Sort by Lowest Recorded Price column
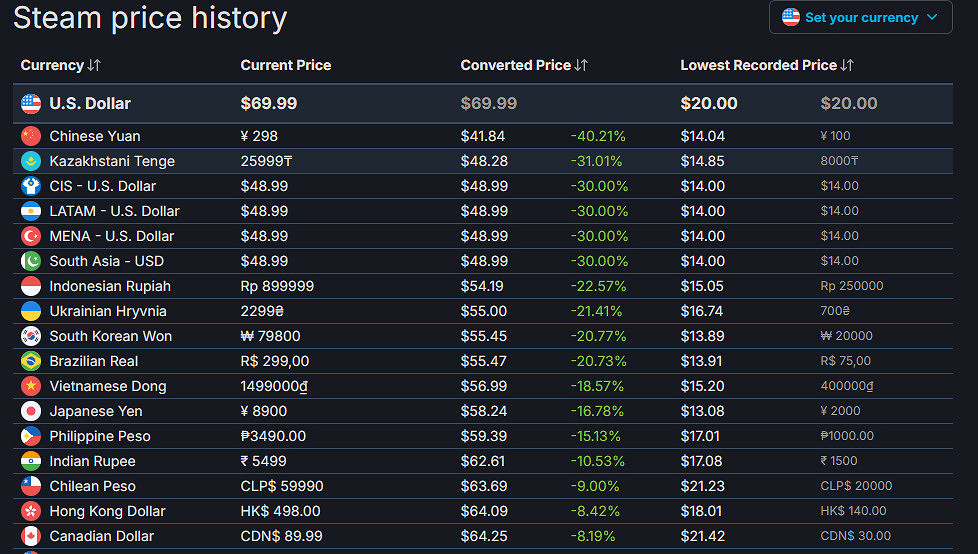Screen dimensions: 978x554 click(x=767, y=65)
